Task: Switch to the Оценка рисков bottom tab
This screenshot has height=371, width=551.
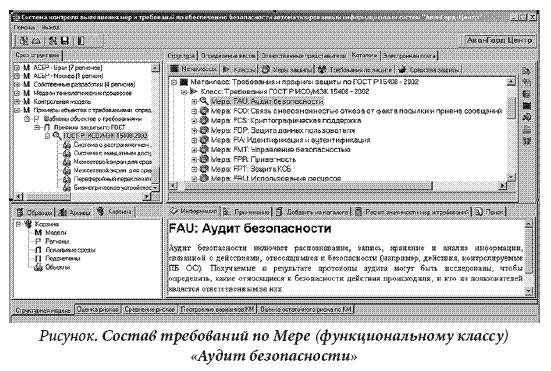Action: (x=98, y=310)
